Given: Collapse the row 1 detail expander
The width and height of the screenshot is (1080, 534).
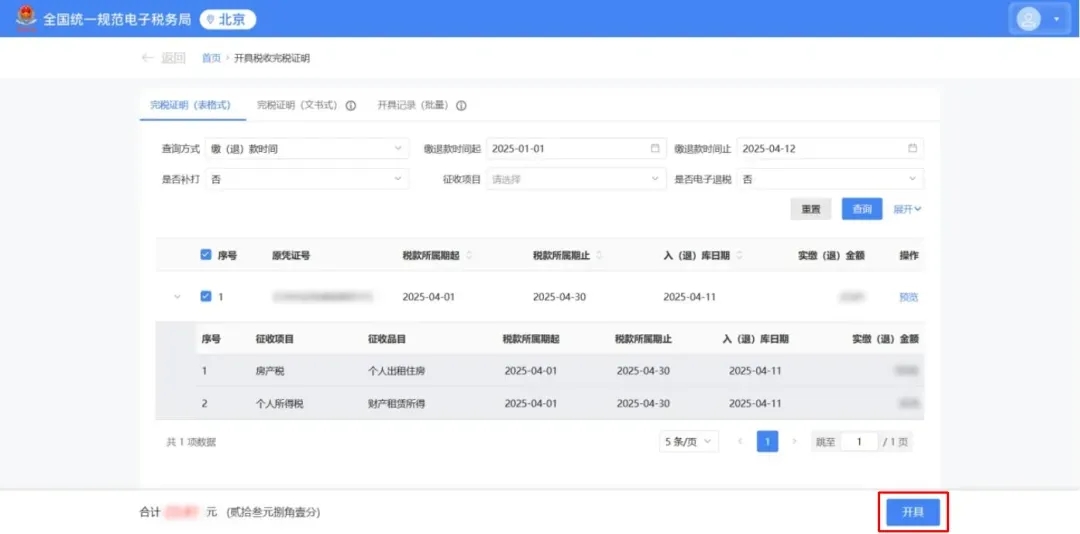Looking at the screenshot, I should tap(177, 296).
